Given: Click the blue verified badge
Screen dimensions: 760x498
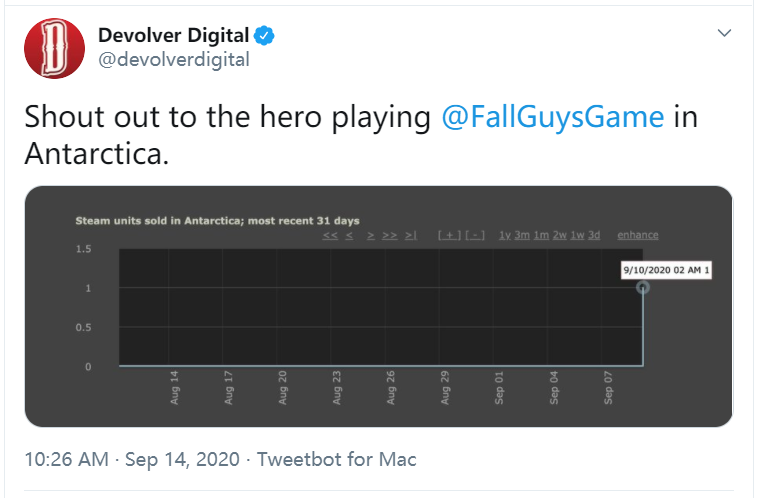Looking at the screenshot, I should (264, 37).
